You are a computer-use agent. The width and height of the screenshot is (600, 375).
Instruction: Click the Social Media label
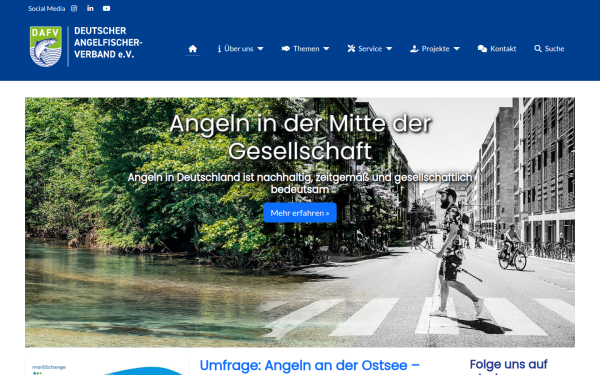tap(47, 8)
